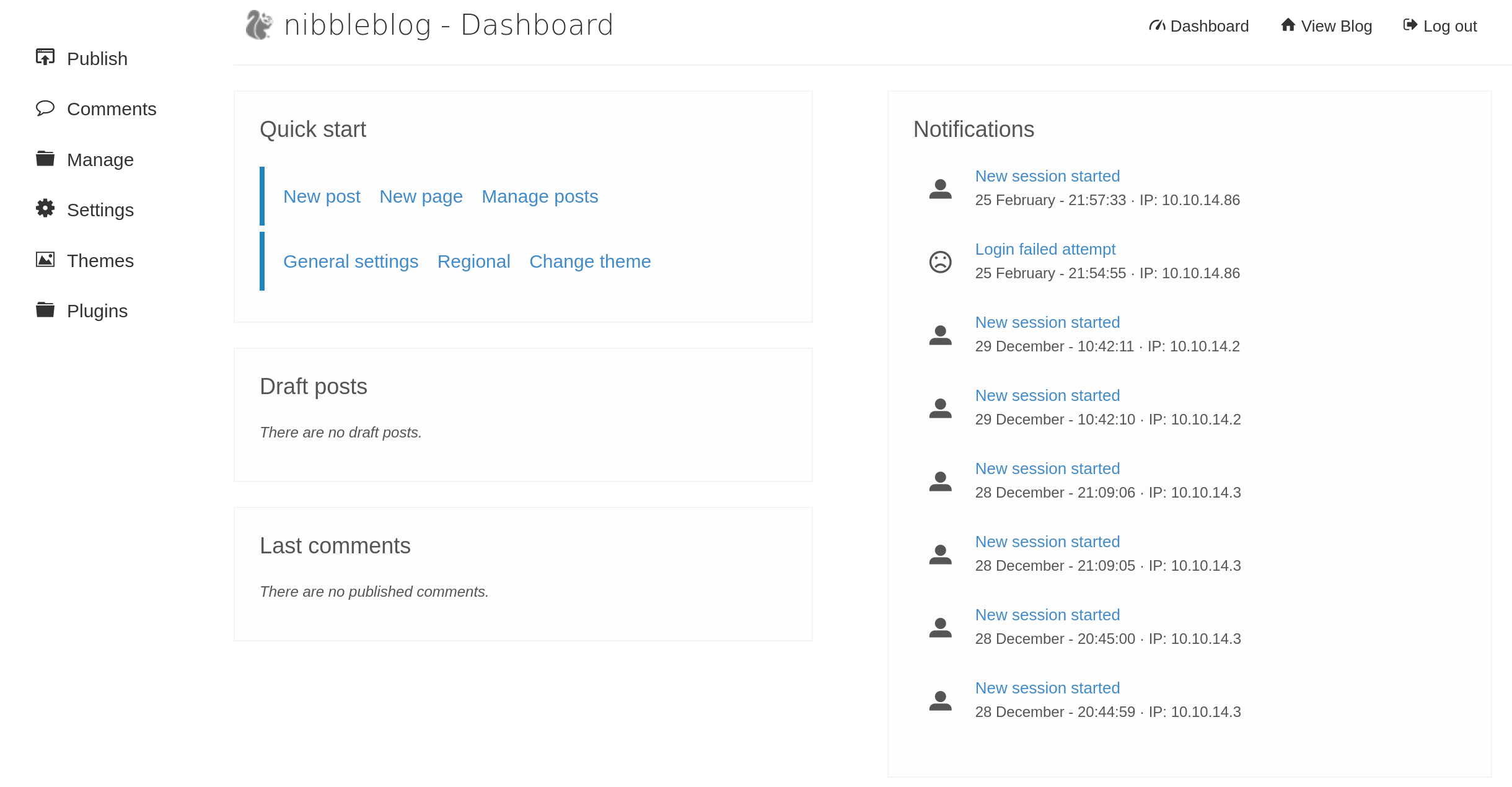
Task: Open the Login failed attempt notification
Action: click(1045, 248)
